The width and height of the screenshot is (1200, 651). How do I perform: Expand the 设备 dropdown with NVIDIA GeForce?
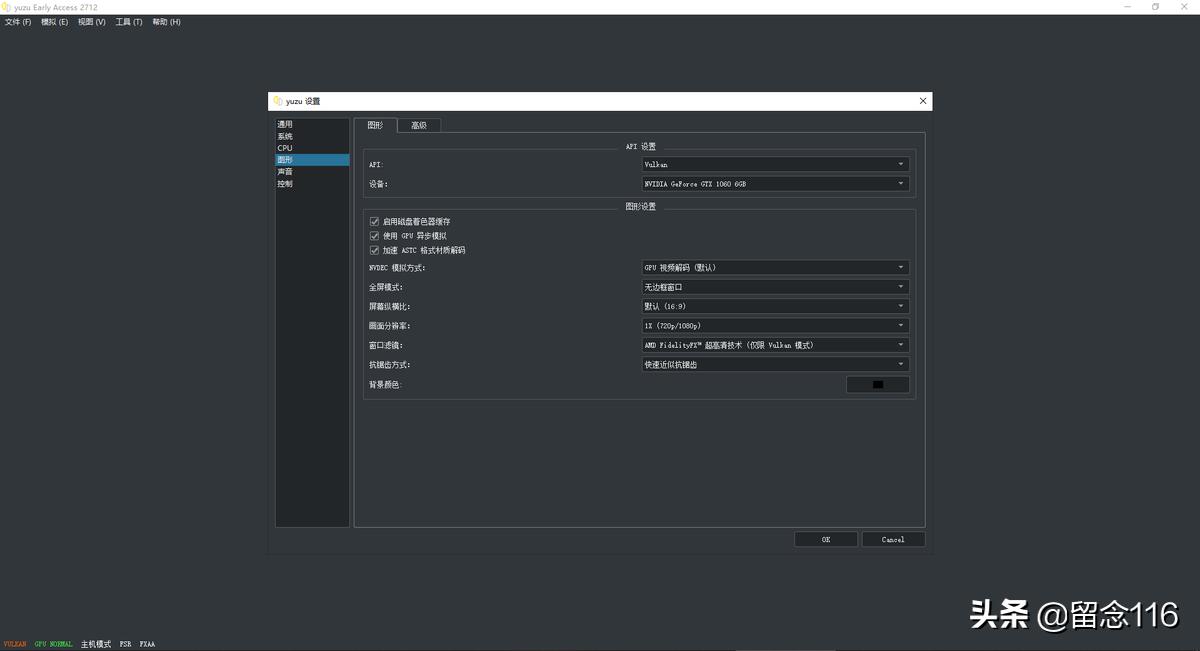(x=775, y=184)
